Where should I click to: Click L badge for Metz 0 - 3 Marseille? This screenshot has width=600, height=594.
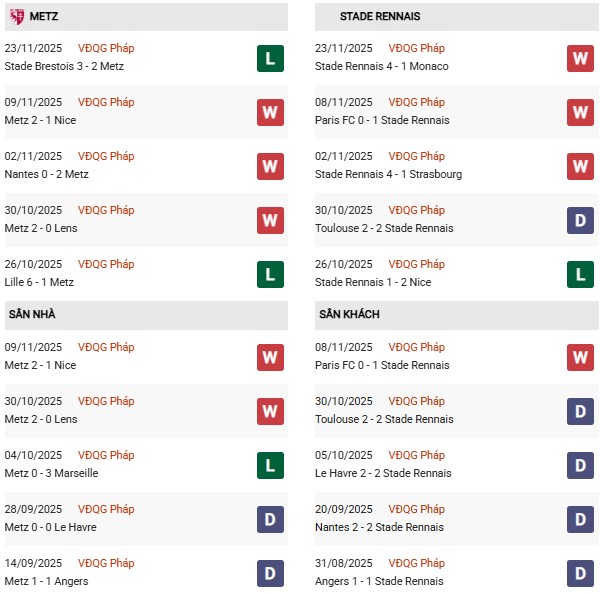pos(270,465)
